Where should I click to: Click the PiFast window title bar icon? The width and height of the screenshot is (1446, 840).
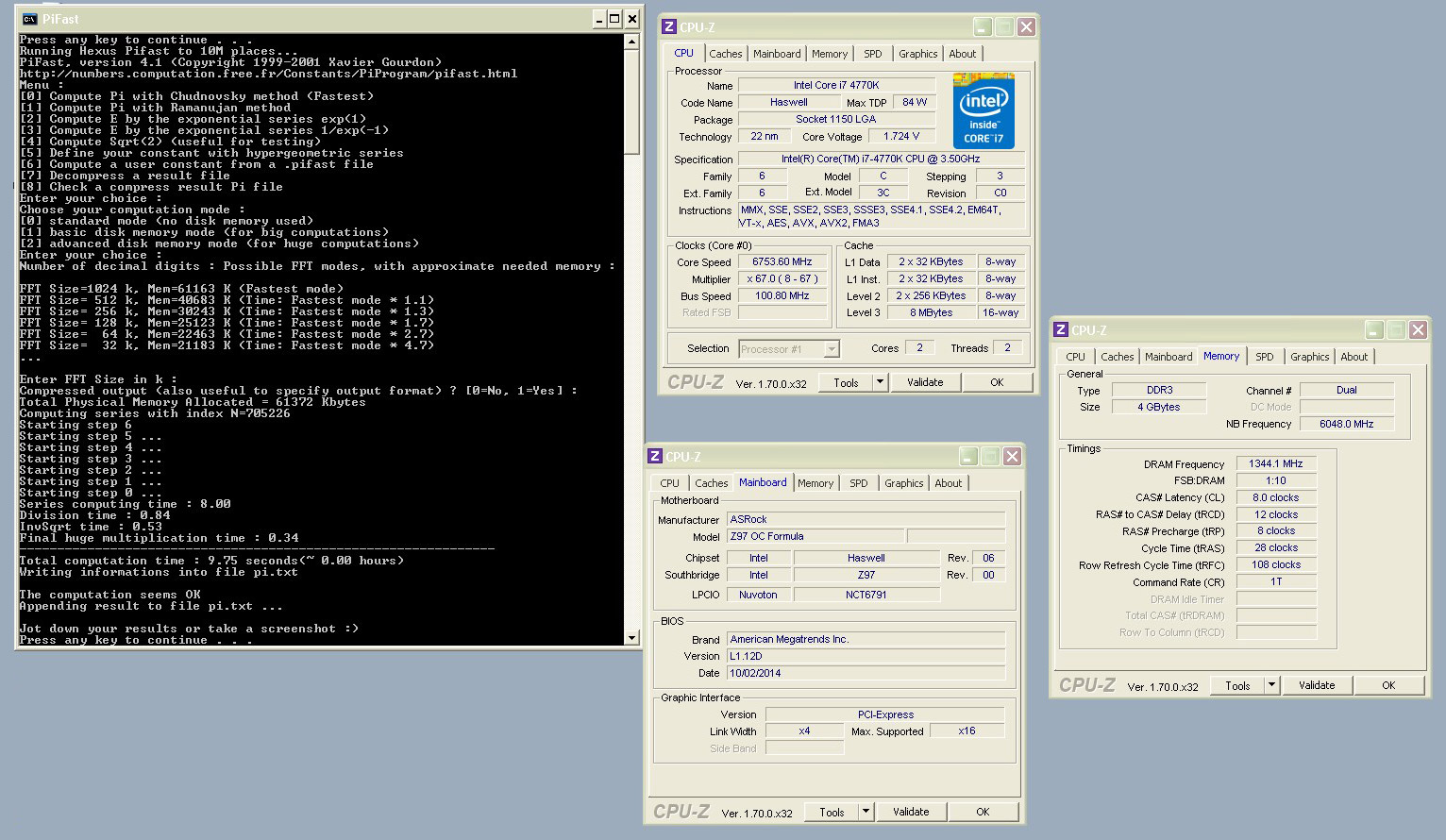(29, 19)
